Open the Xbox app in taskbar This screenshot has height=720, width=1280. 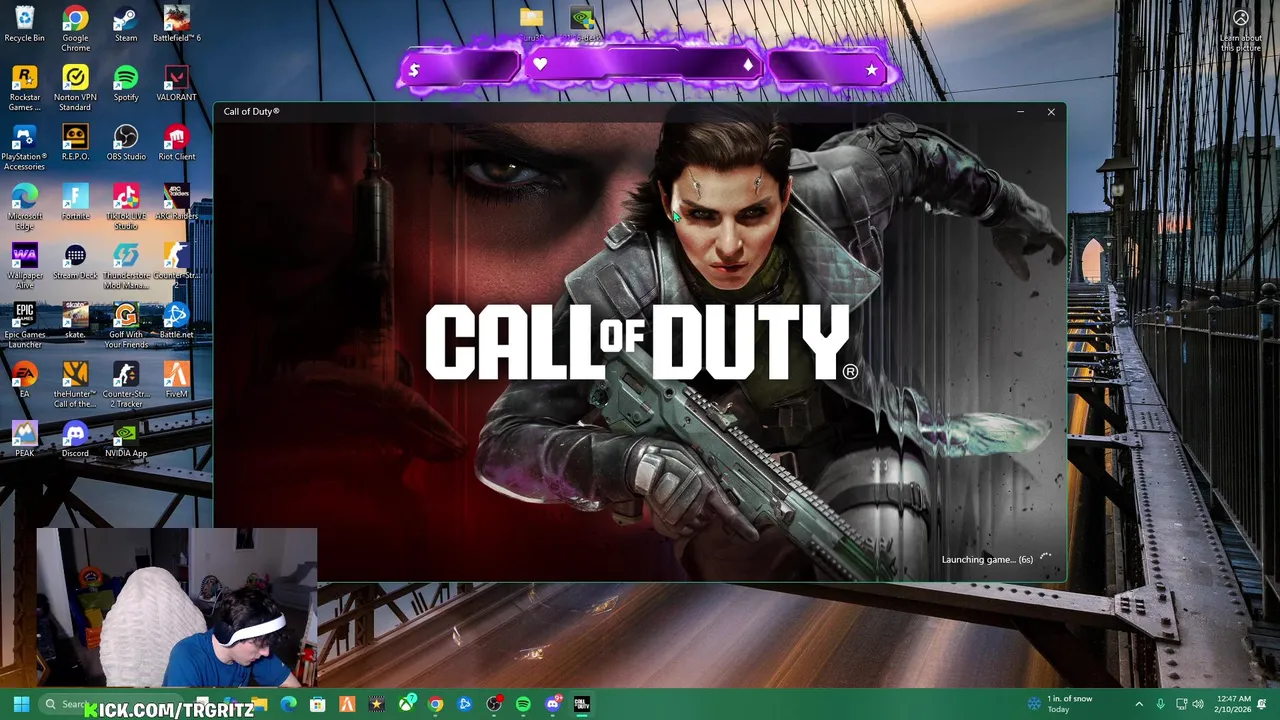pos(406,704)
